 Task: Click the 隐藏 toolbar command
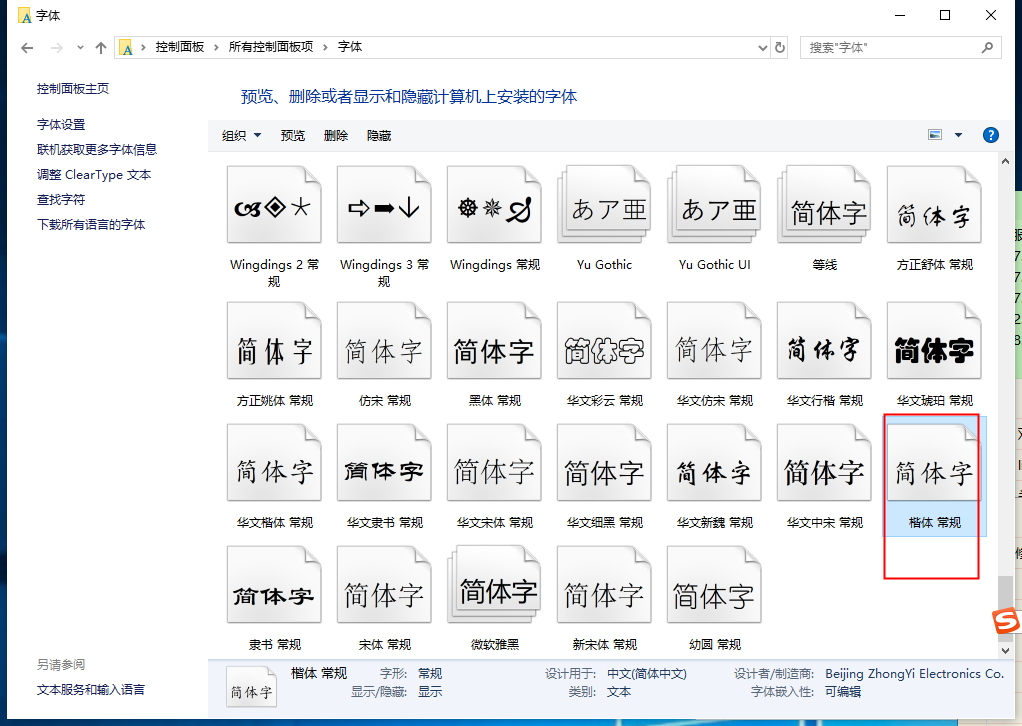click(379, 136)
